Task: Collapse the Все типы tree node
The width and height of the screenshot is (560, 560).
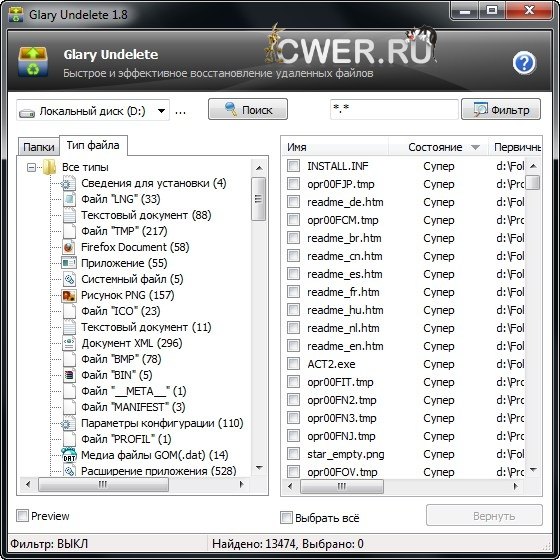Action: click(x=31, y=167)
